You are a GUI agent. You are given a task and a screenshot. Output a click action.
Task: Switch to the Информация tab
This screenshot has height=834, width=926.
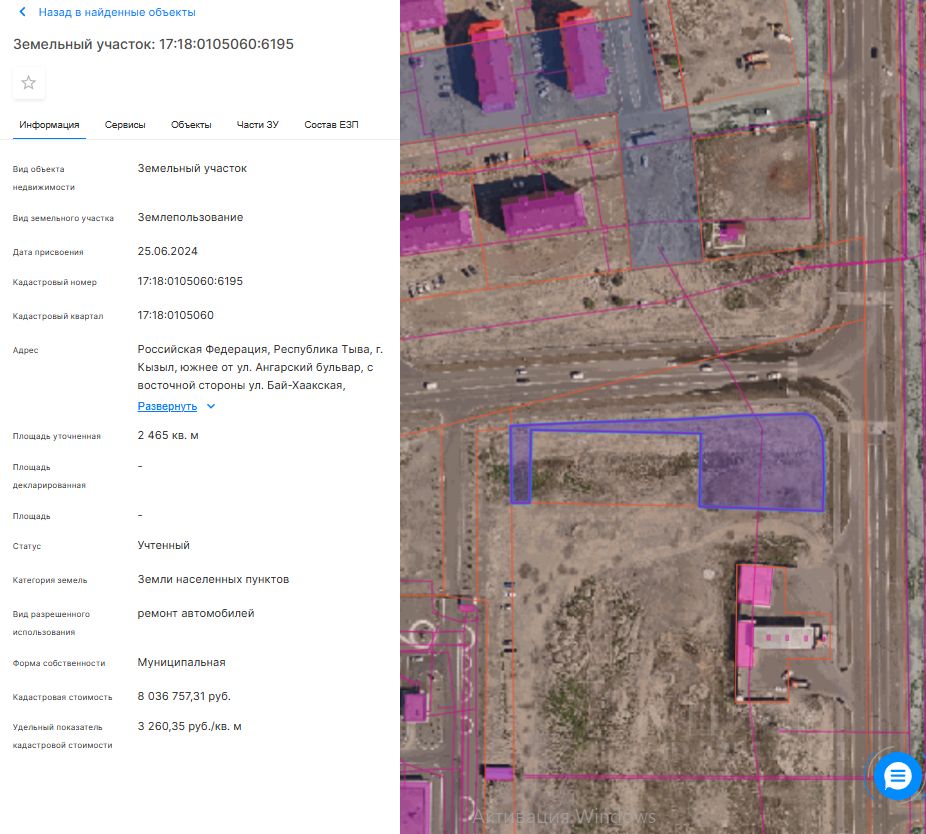click(49, 125)
